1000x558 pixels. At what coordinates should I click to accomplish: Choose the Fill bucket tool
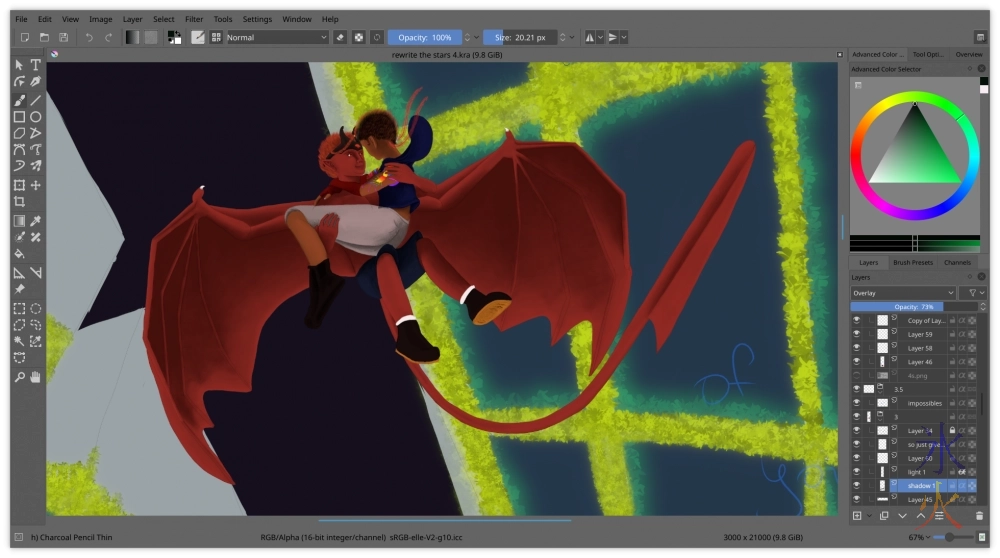(x=19, y=254)
